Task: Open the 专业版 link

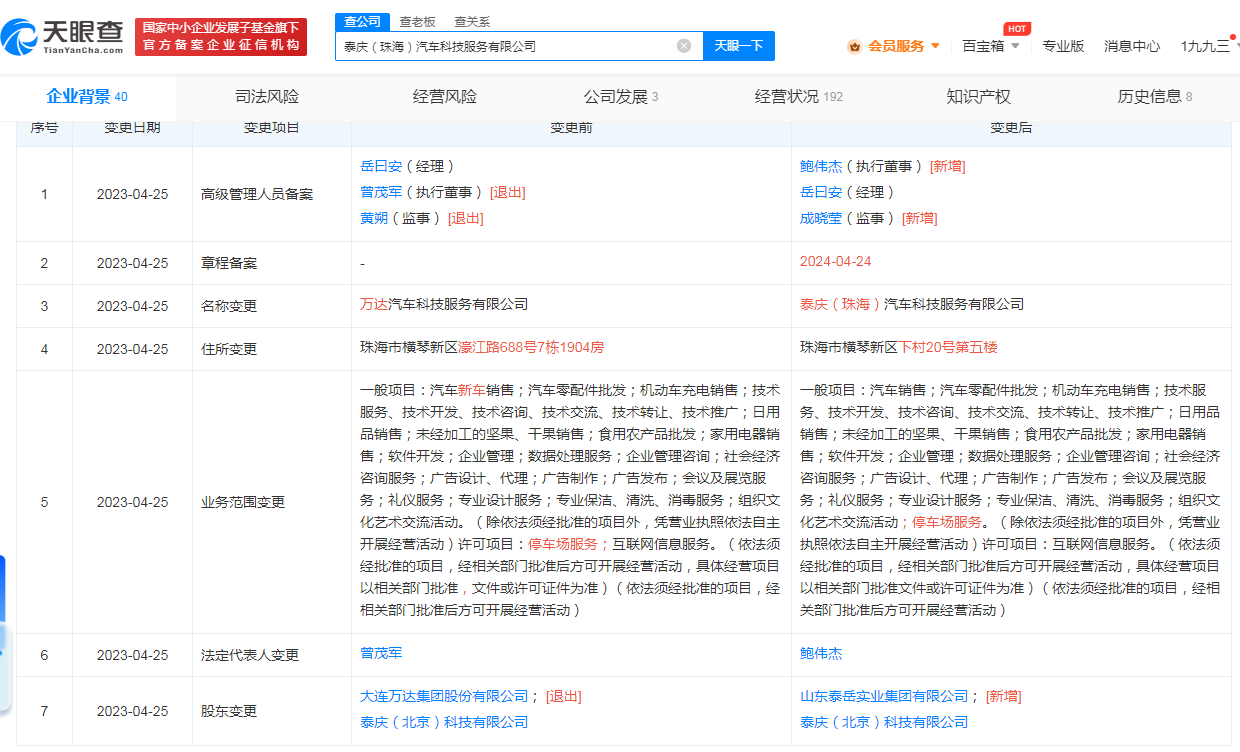Action: tap(1063, 46)
